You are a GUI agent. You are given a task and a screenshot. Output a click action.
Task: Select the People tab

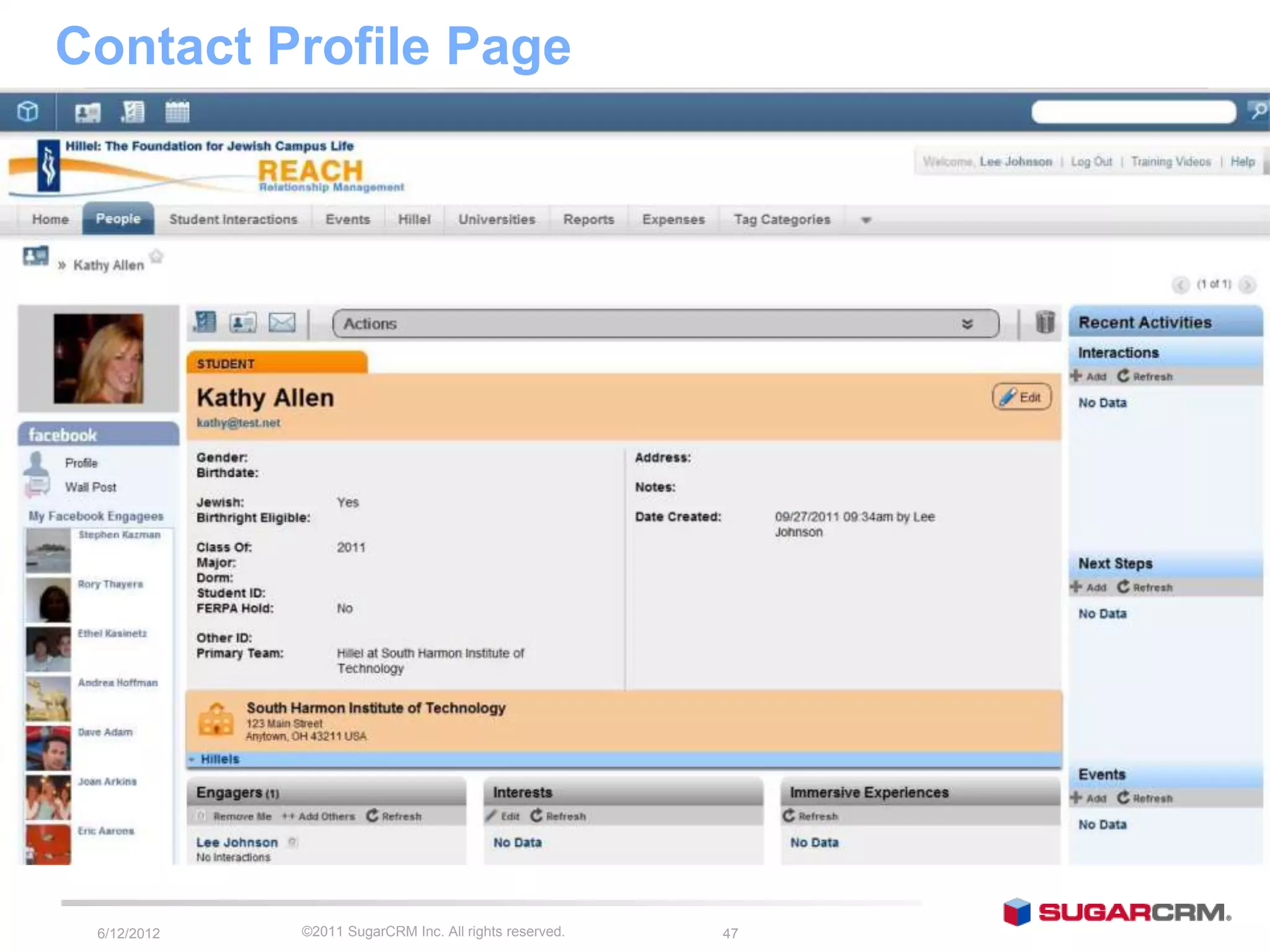click(118, 219)
